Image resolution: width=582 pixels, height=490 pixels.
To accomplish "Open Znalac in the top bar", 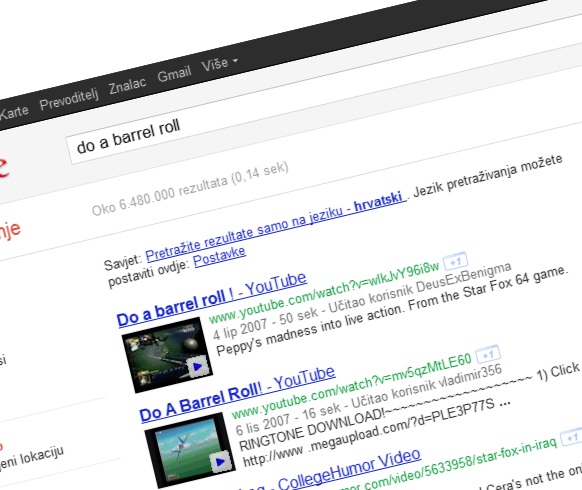I will coord(127,86).
